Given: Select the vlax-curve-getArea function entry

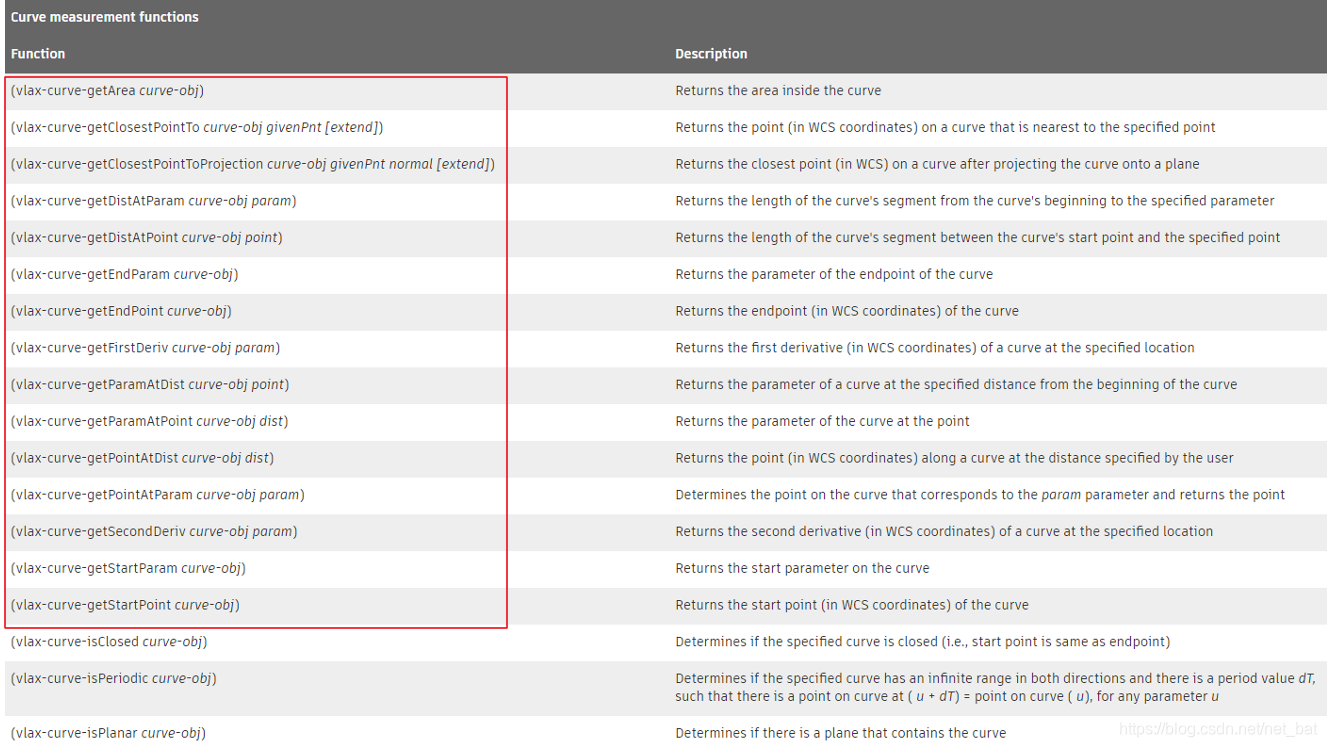Looking at the screenshot, I should (107, 91).
